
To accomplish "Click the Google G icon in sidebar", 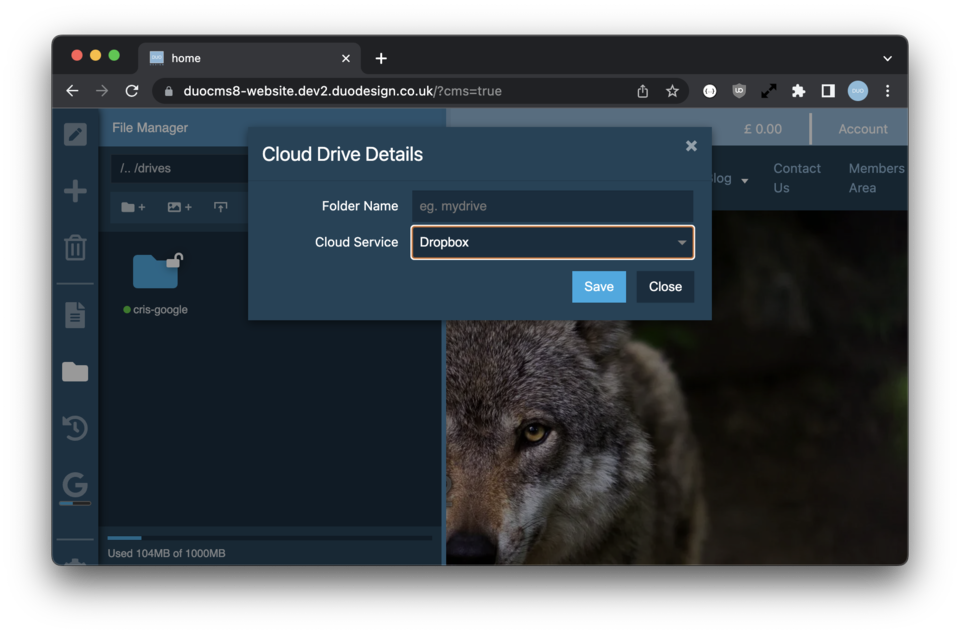I will point(75,486).
